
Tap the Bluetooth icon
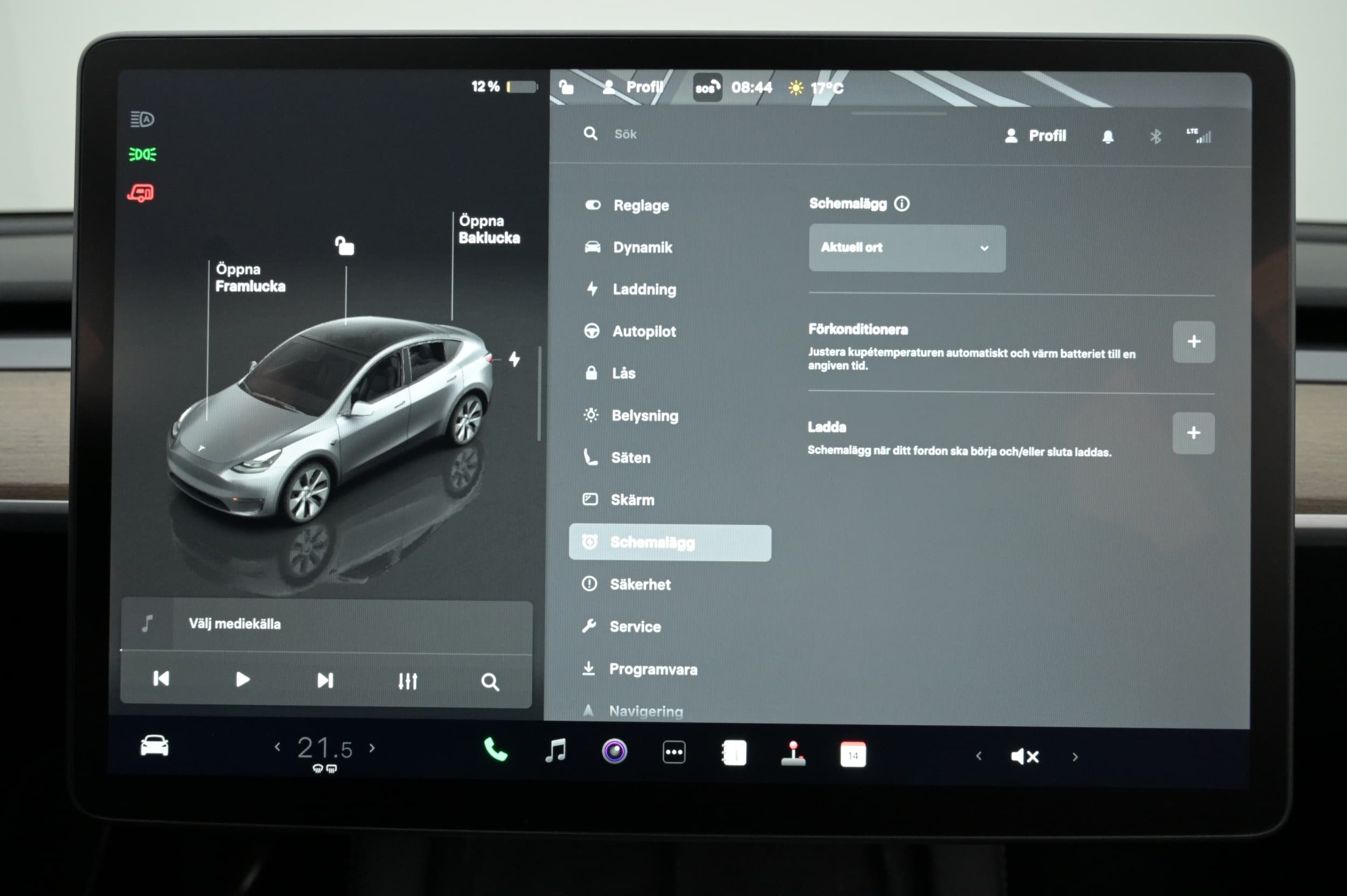(1156, 137)
